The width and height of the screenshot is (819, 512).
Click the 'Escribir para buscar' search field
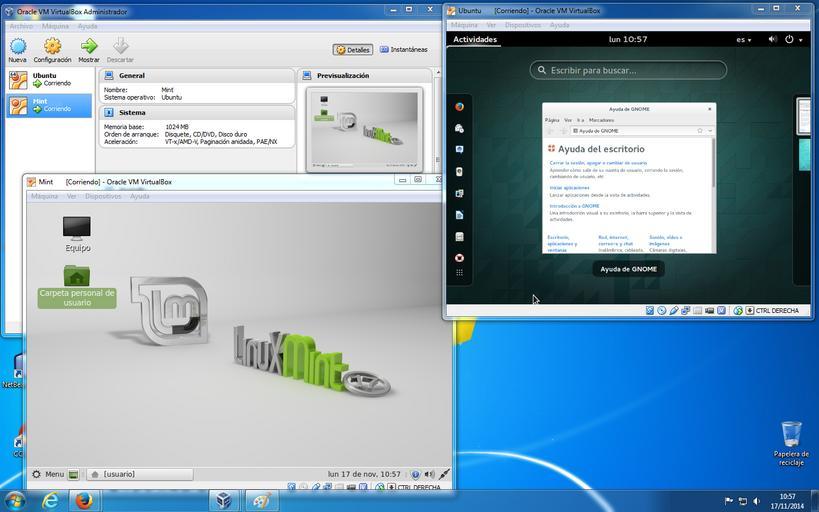pyautogui.click(x=628, y=70)
